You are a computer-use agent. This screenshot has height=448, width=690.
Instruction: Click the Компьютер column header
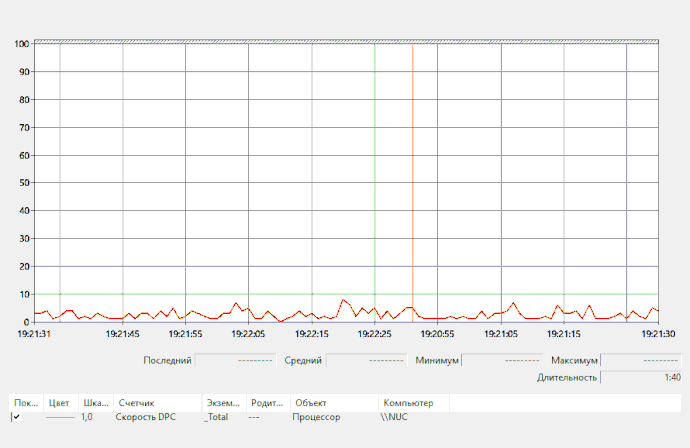[412, 403]
